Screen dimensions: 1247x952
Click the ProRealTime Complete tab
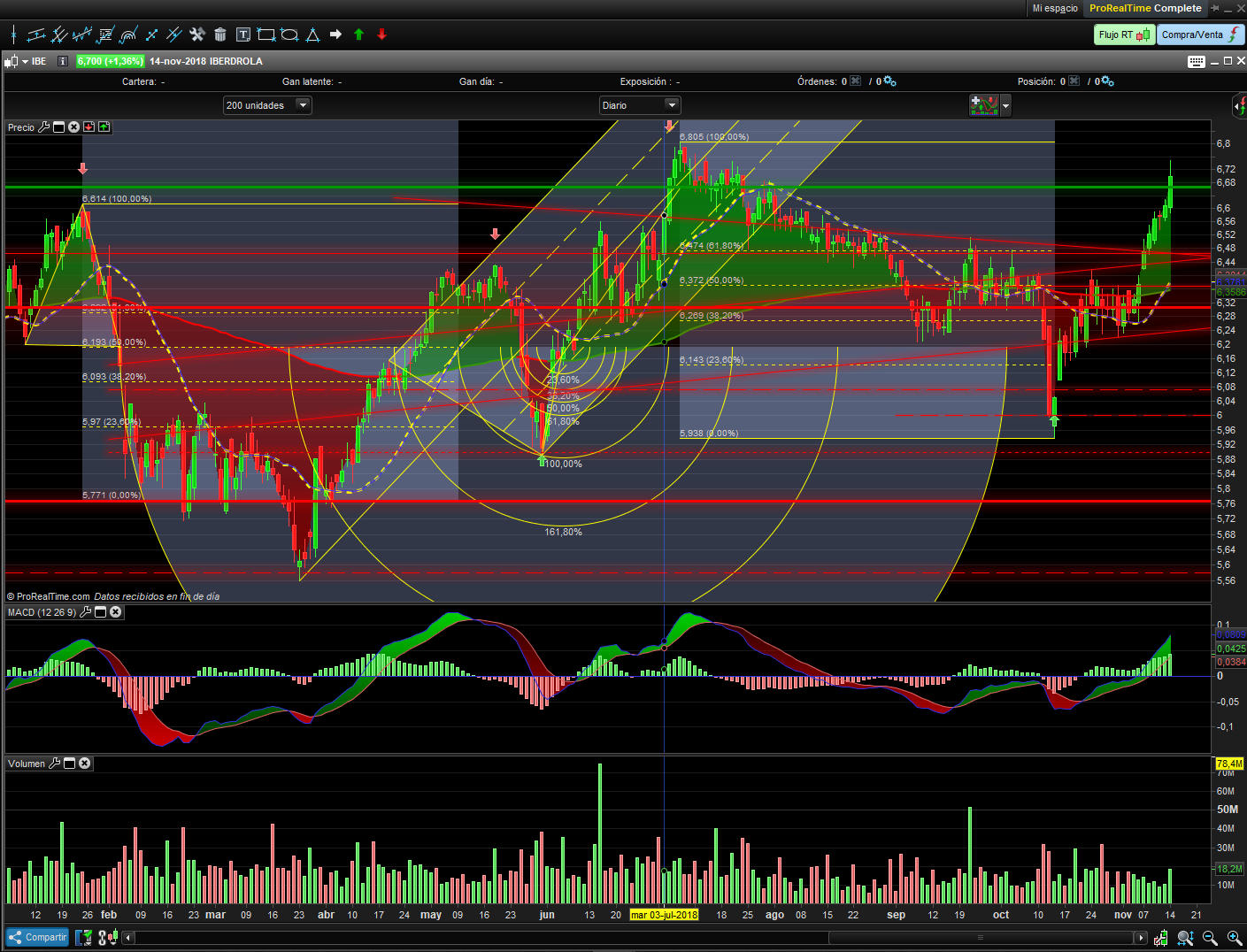click(x=1144, y=8)
